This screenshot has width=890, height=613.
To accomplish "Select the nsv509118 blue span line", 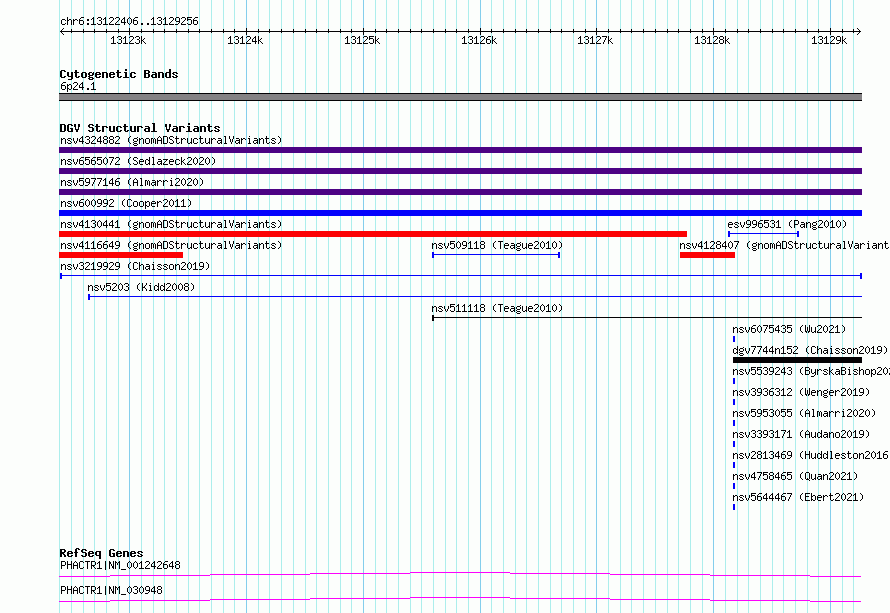I will coord(496,255).
